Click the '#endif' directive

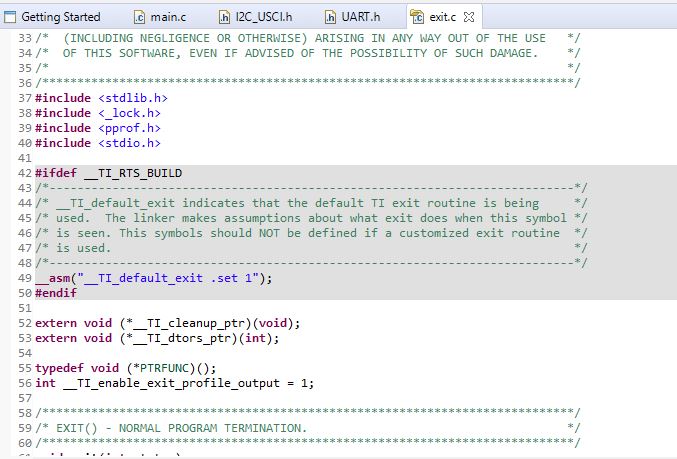coord(56,293)
